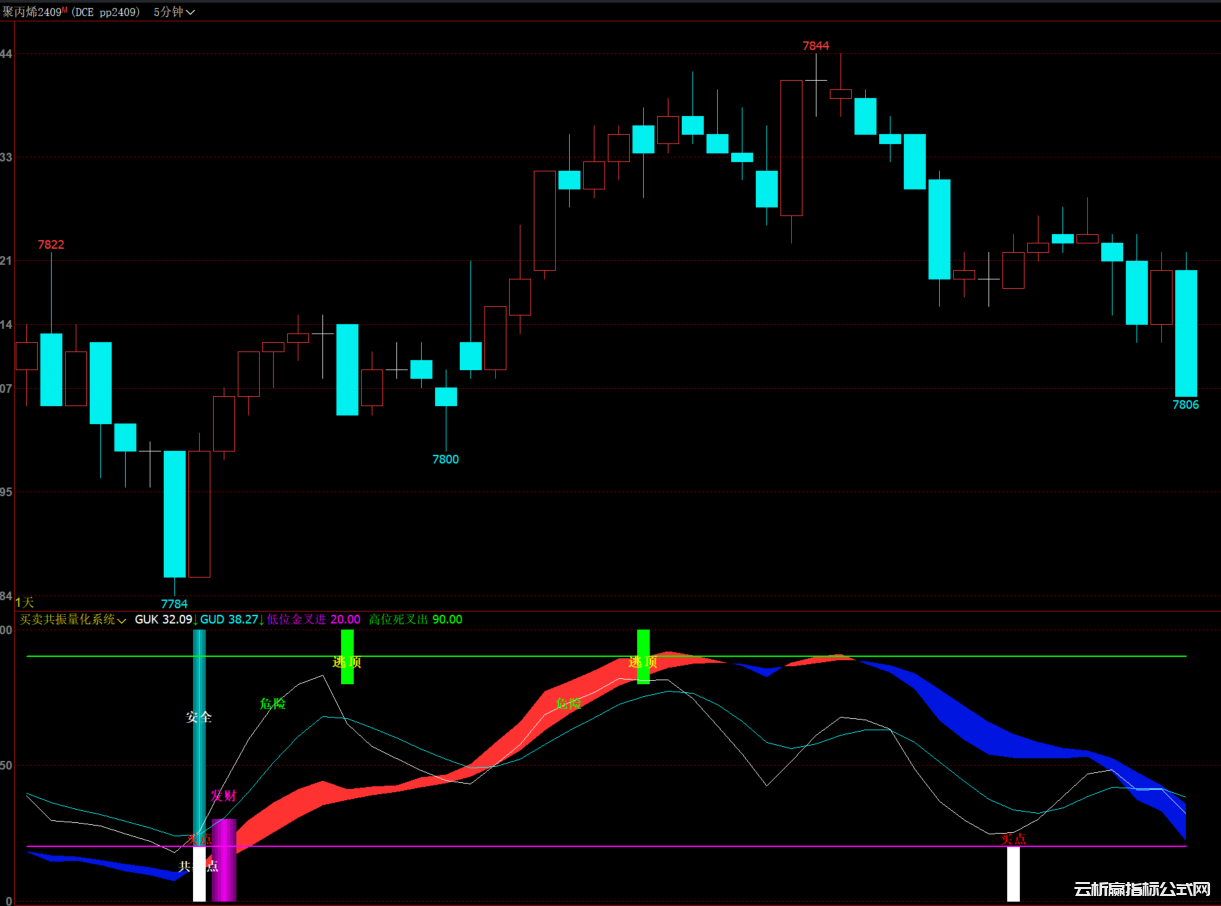Select the white bar under the right 买点 label
This screenshot has height=906, width=1221.
pyautogui.click(x=1013, y=874)
